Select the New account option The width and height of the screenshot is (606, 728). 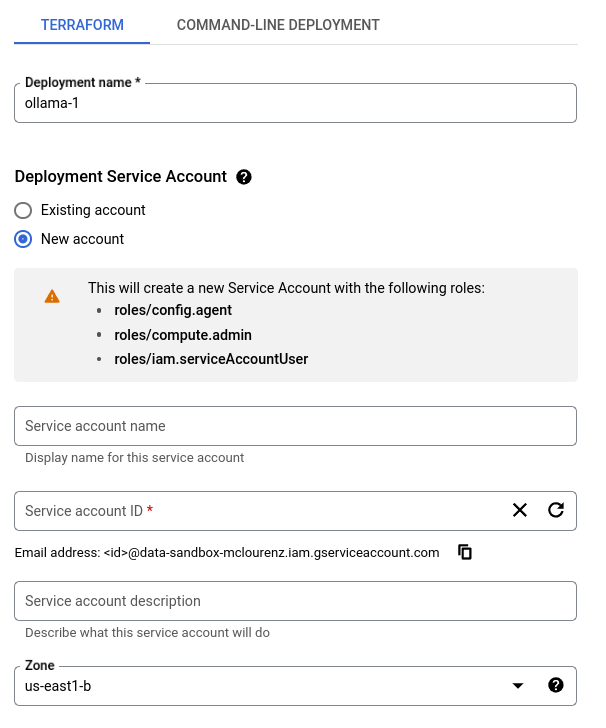[x=23, y=239]
